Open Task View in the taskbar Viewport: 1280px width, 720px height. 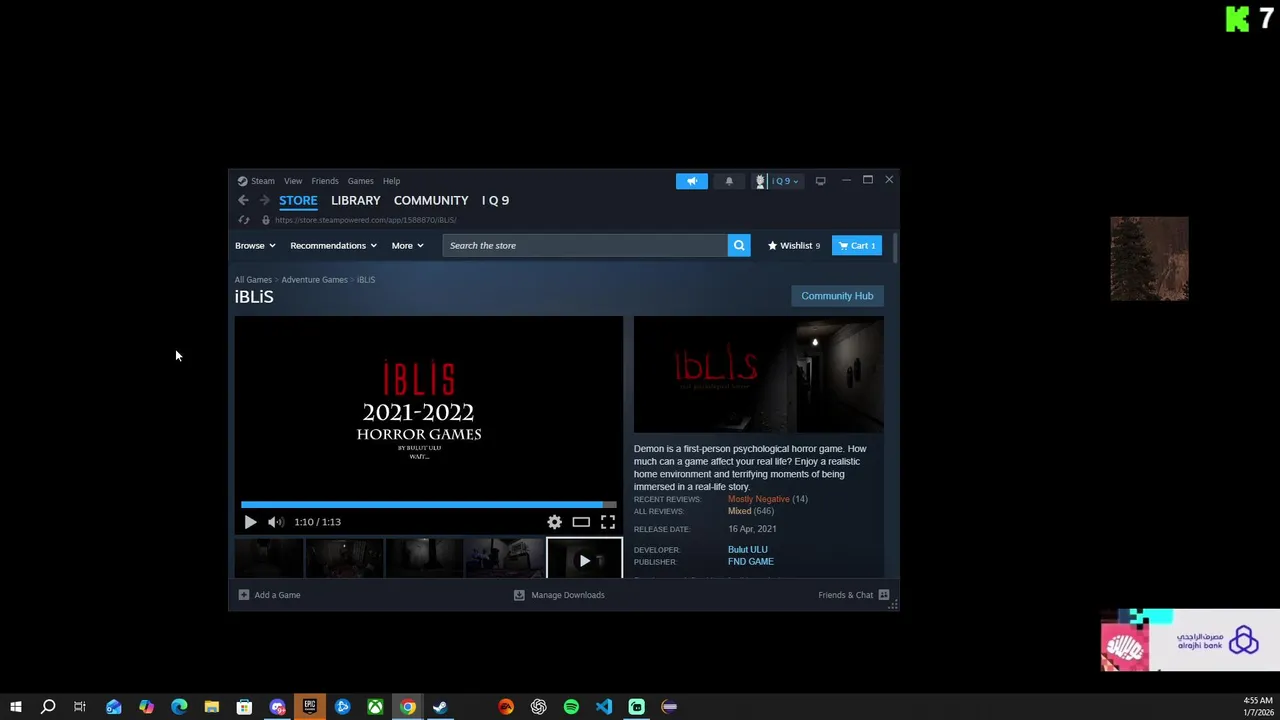click(80, 707)
